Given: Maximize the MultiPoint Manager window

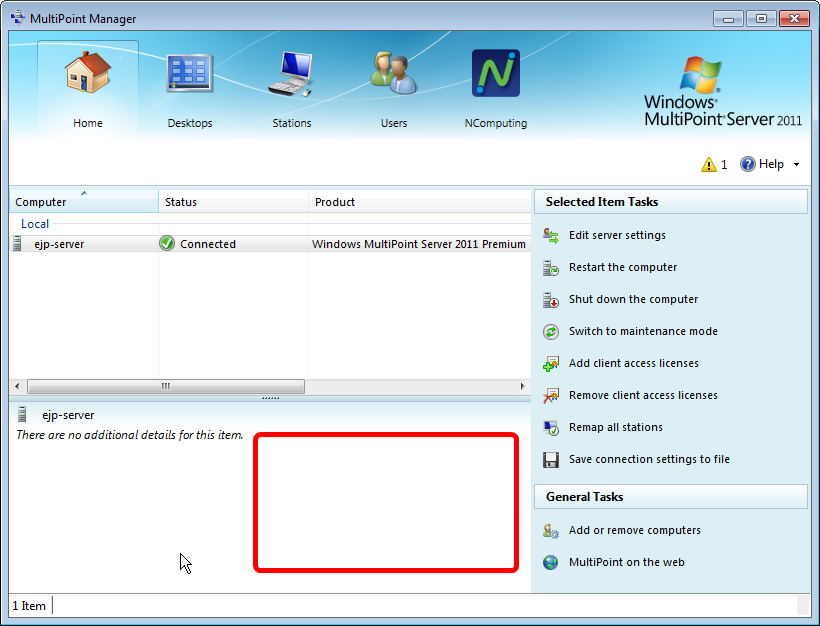Looking at the screenshot, I should pyautogui.click(x=761, y=19).
